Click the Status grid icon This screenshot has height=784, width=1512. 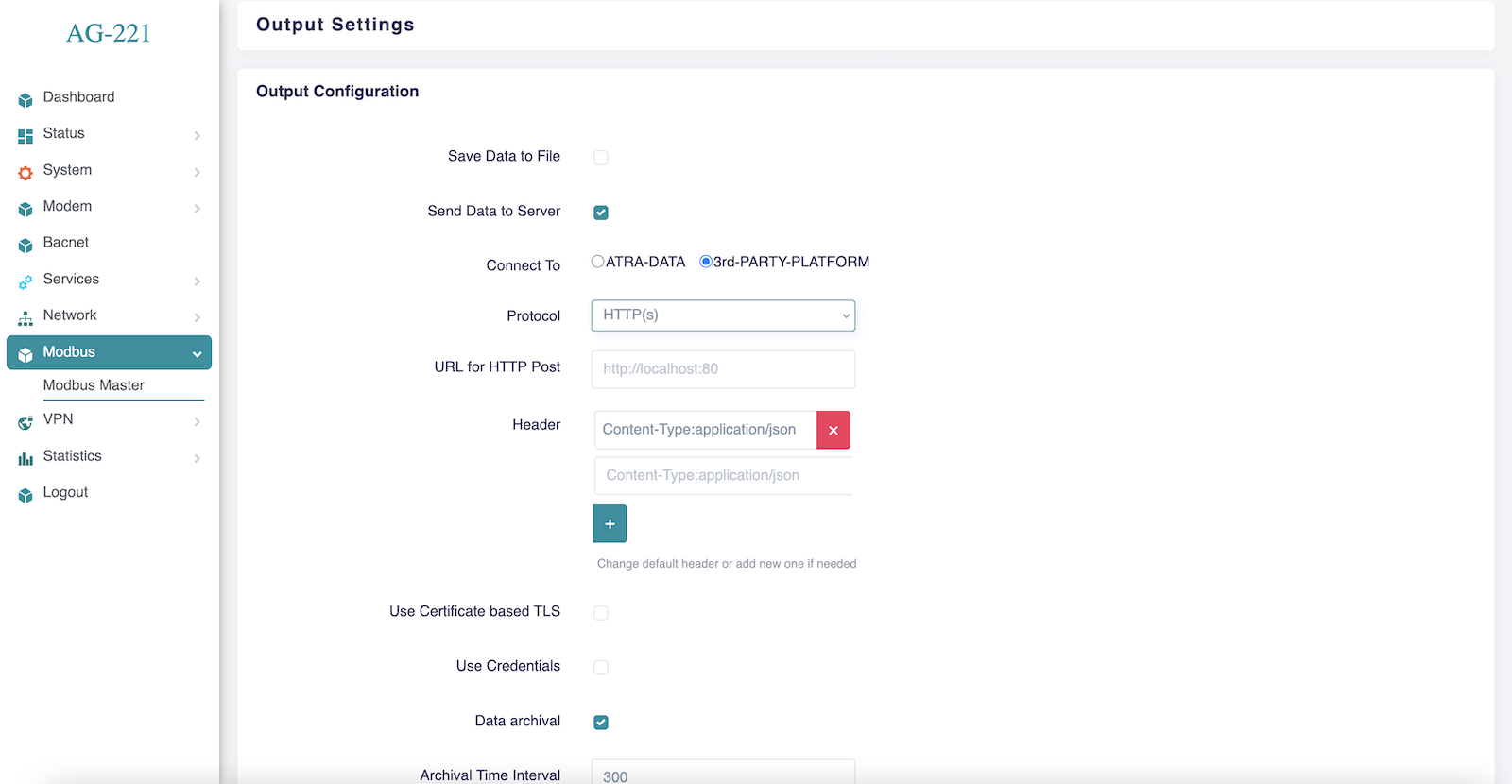[26, 136]
